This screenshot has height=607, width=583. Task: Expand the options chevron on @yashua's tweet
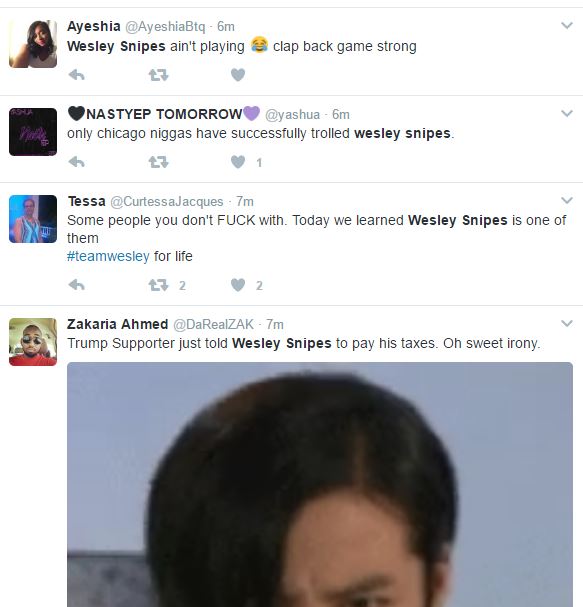[x=567, y=113]
